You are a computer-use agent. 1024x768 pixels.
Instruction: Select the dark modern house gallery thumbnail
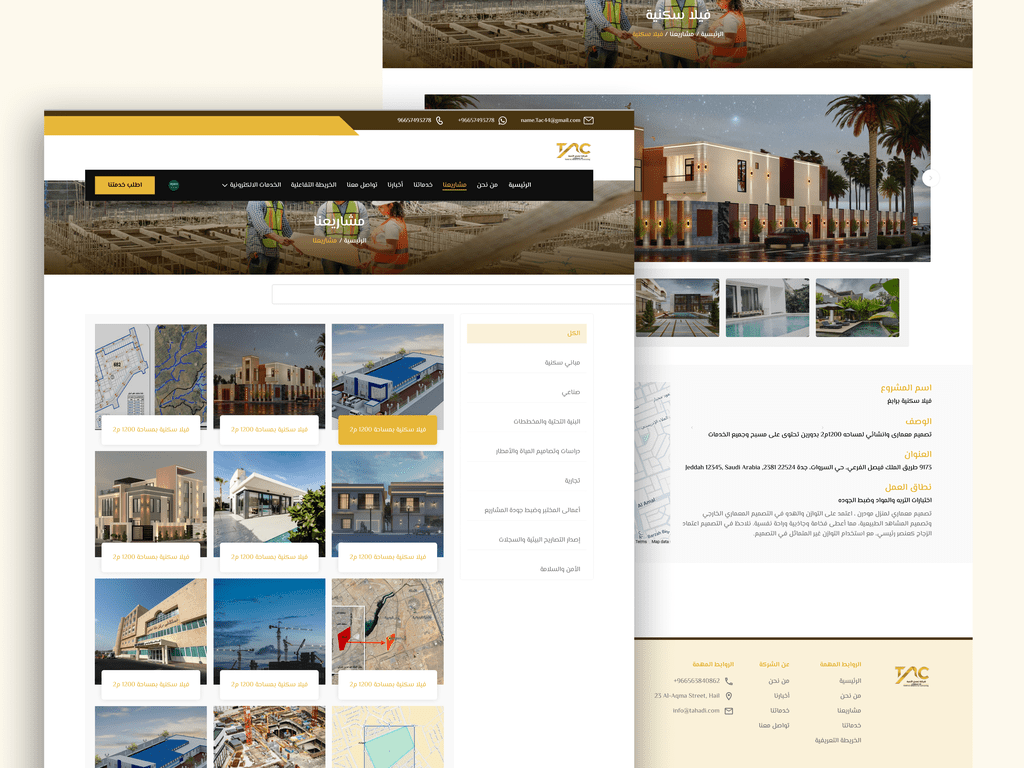pyautogui.click(x=677, y=308)
